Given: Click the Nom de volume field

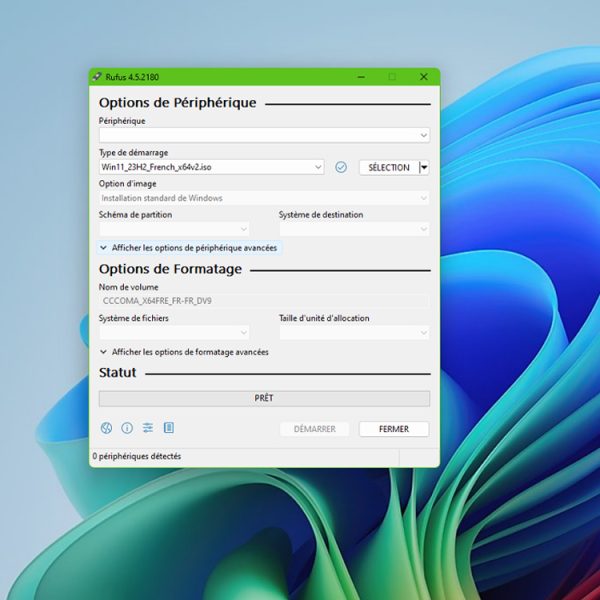Looking at the screenshot, I should point(264,301).
